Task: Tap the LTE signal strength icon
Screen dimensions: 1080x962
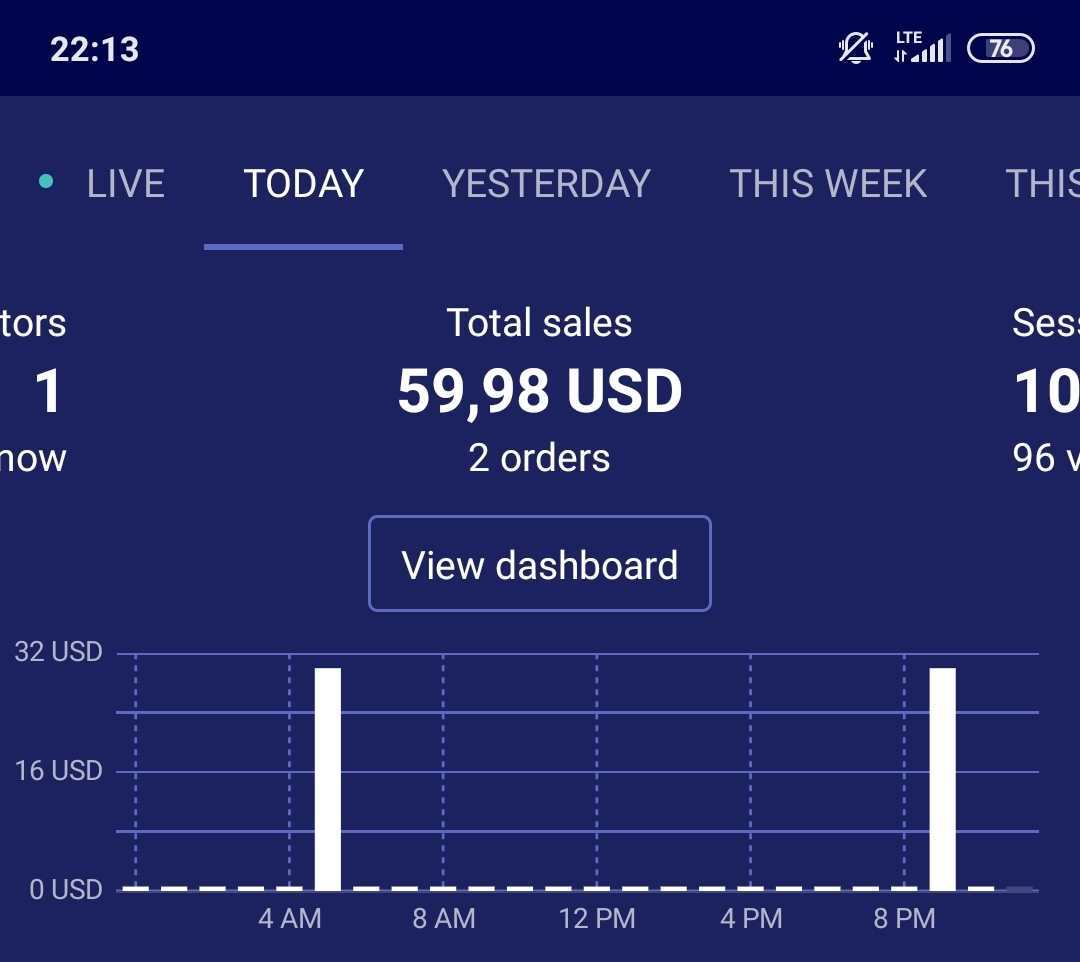Action: (922, 48)
